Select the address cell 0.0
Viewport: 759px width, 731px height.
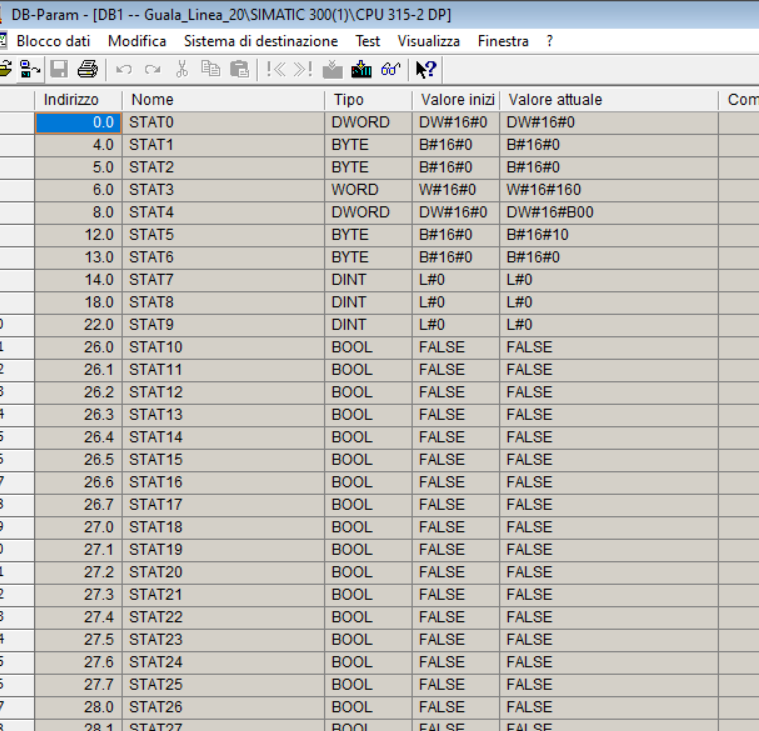coord(78,122)
